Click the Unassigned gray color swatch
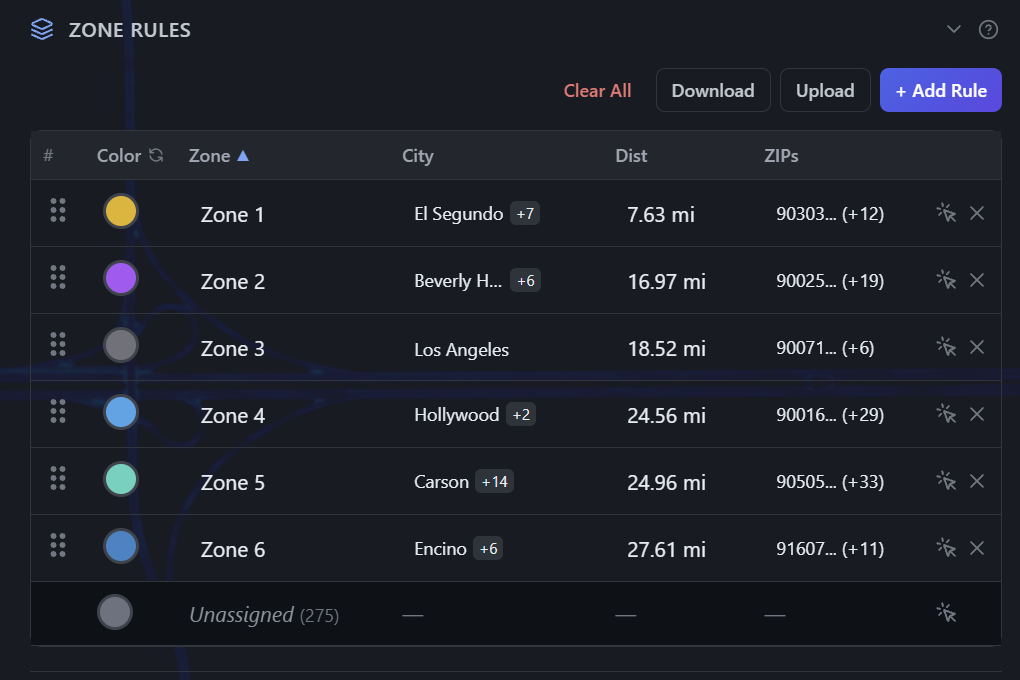Viewport: 1020px width, 680px height. click(x=114, y=612)
